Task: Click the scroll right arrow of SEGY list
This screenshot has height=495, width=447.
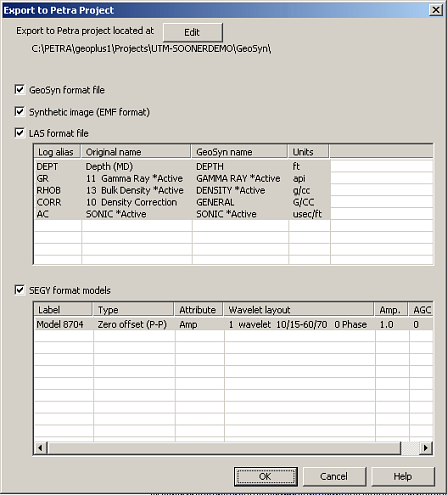Action: (x=426, y=448)
